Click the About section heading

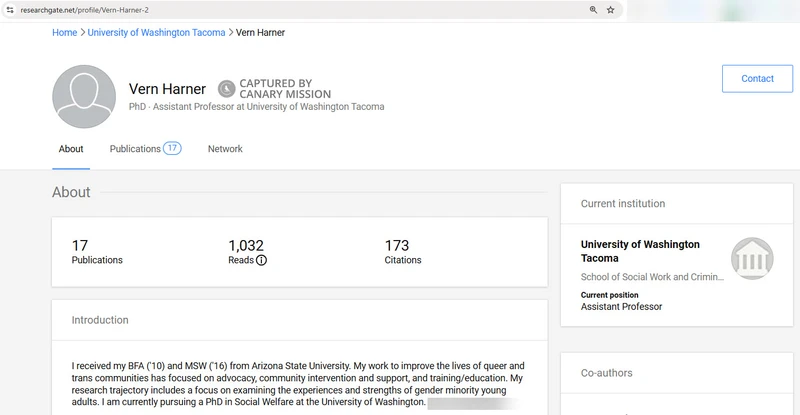coord(71,192)
